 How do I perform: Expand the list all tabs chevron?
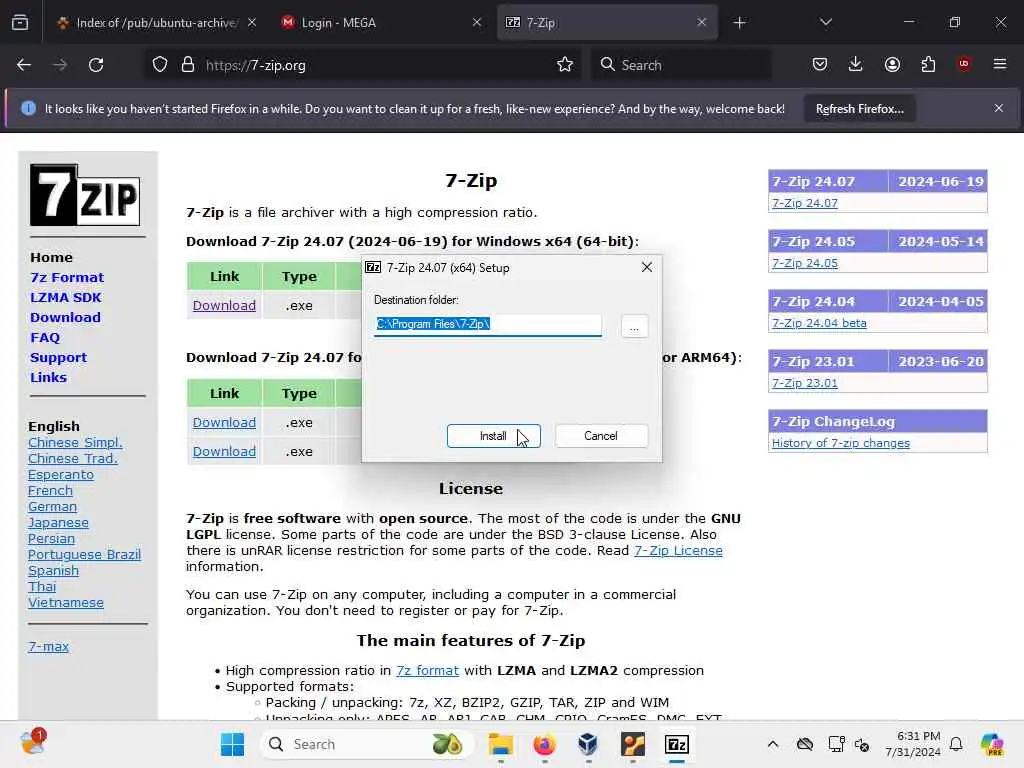pyautogui.click(x=825, y=22)
